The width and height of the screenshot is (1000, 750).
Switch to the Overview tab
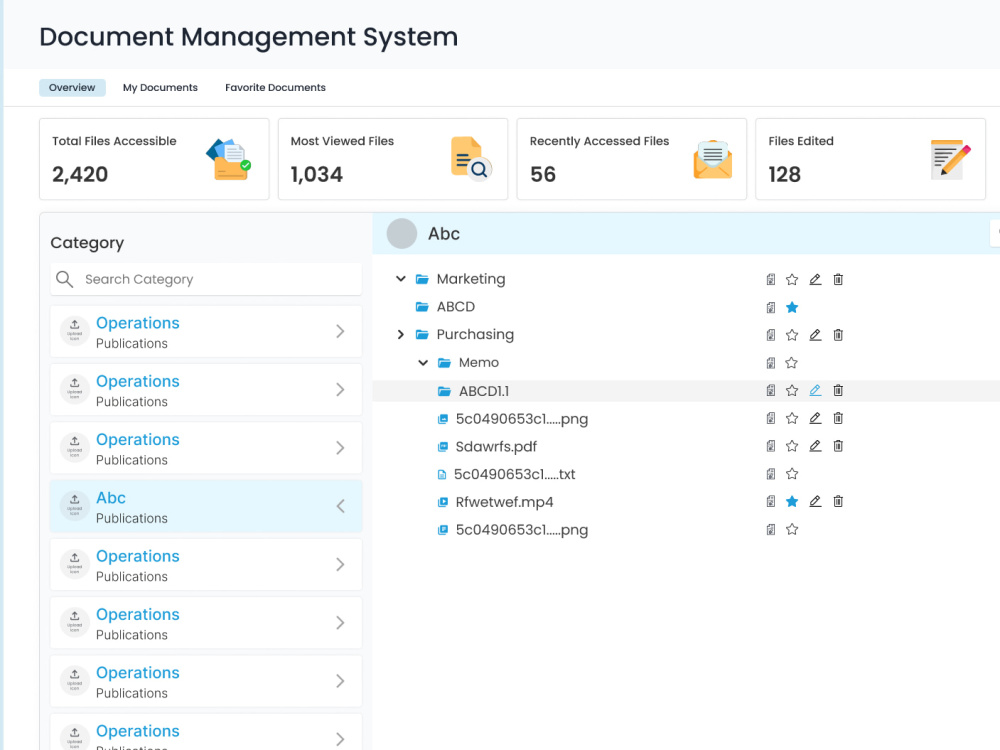72,87
